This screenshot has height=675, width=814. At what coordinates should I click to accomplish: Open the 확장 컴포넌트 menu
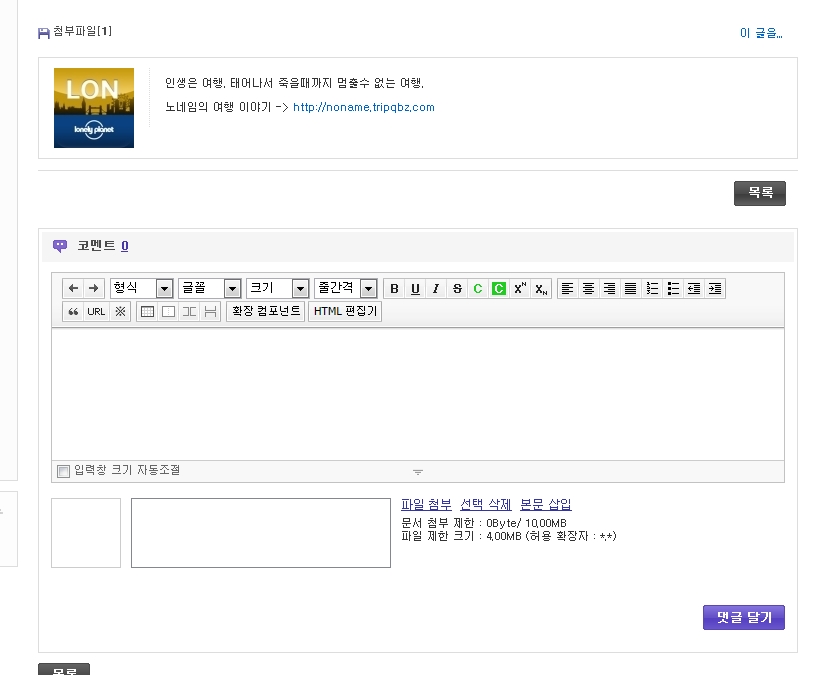[x=266, y=312]
